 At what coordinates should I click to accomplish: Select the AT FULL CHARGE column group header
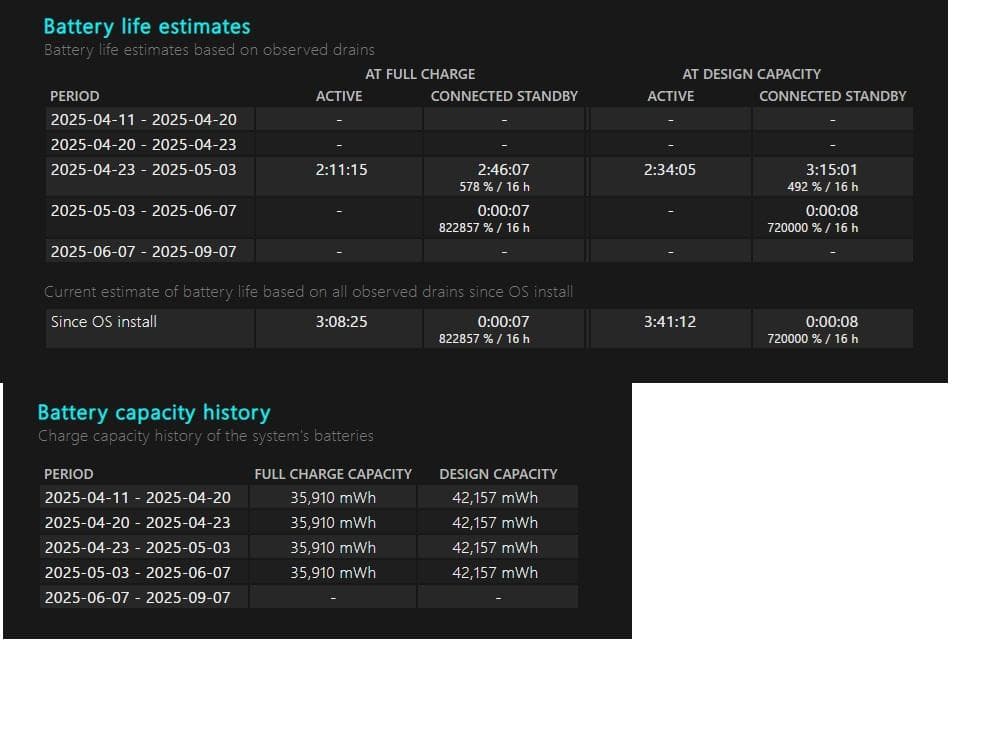click(x=420, y=74)
